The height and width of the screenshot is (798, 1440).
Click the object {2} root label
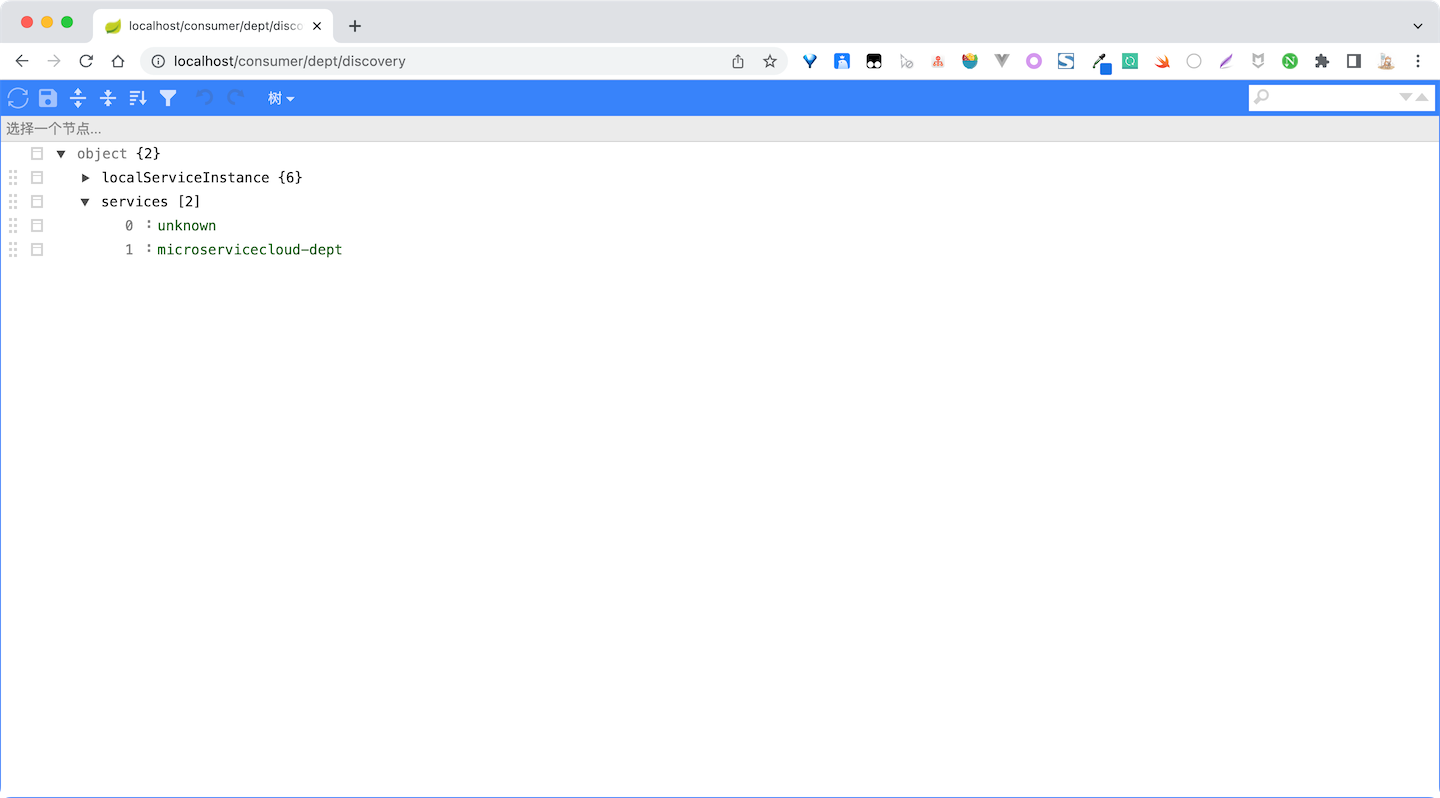(119, 154)
